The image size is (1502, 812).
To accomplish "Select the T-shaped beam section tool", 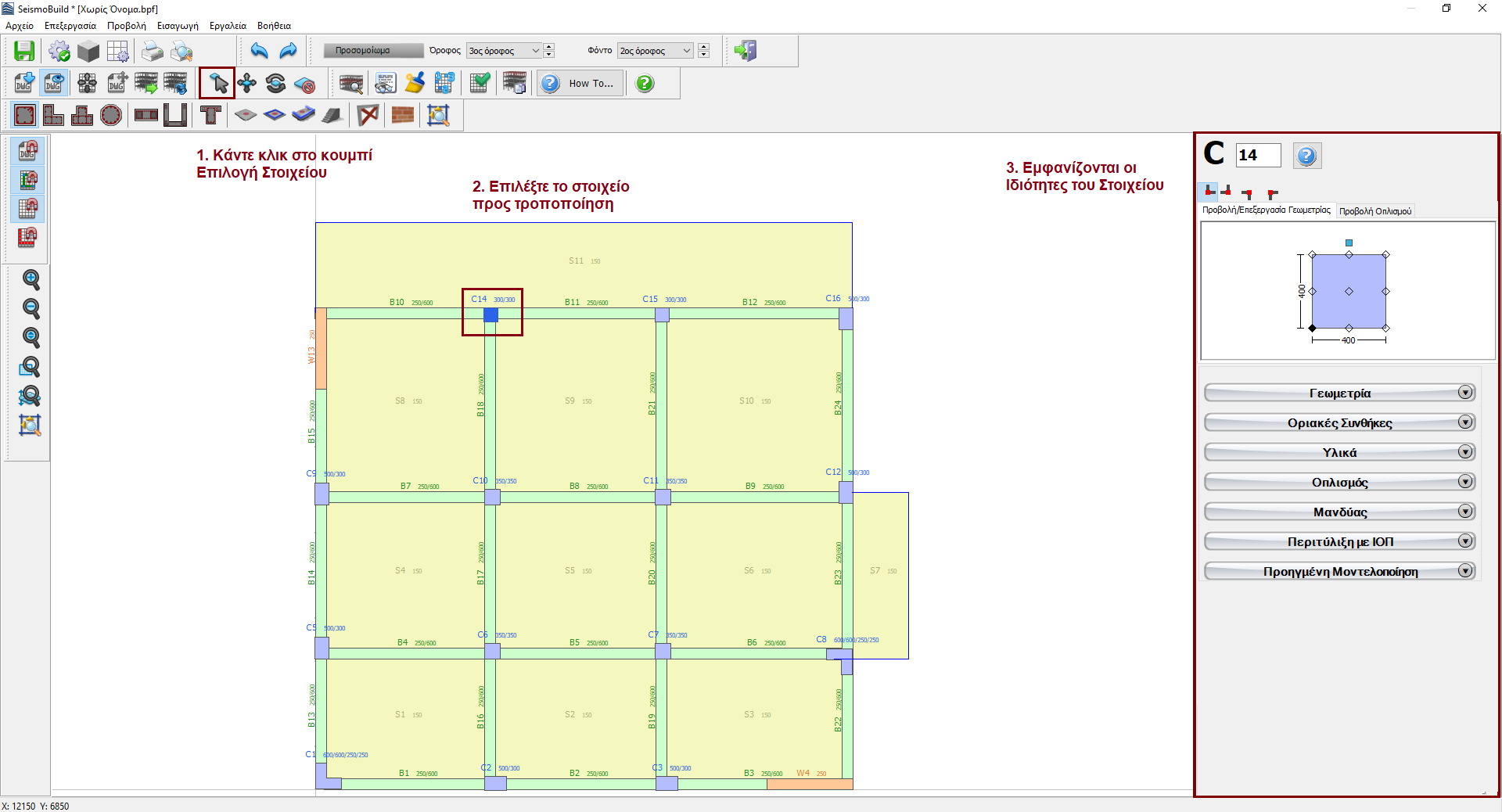I will tap(210, 115).
